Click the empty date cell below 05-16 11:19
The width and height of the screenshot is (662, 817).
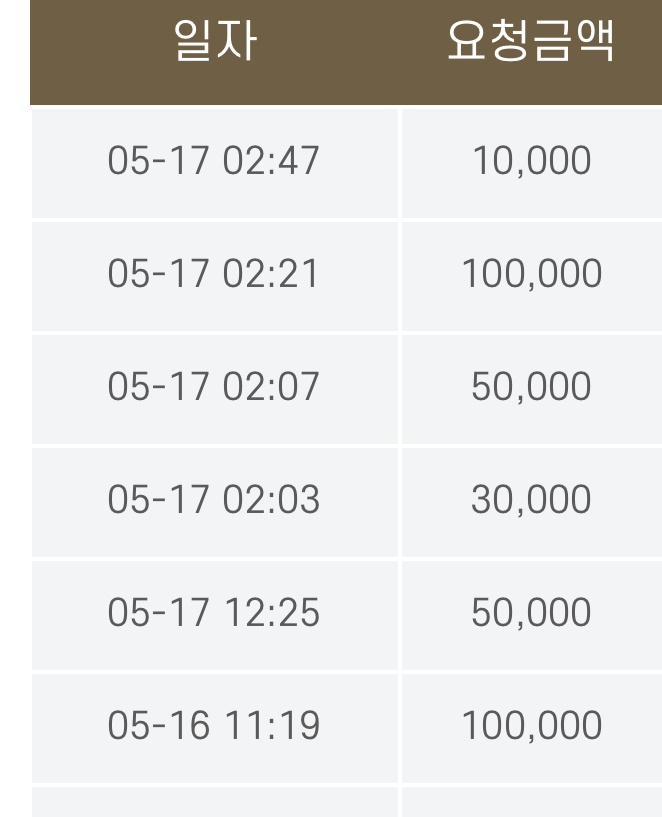point(214,802)
